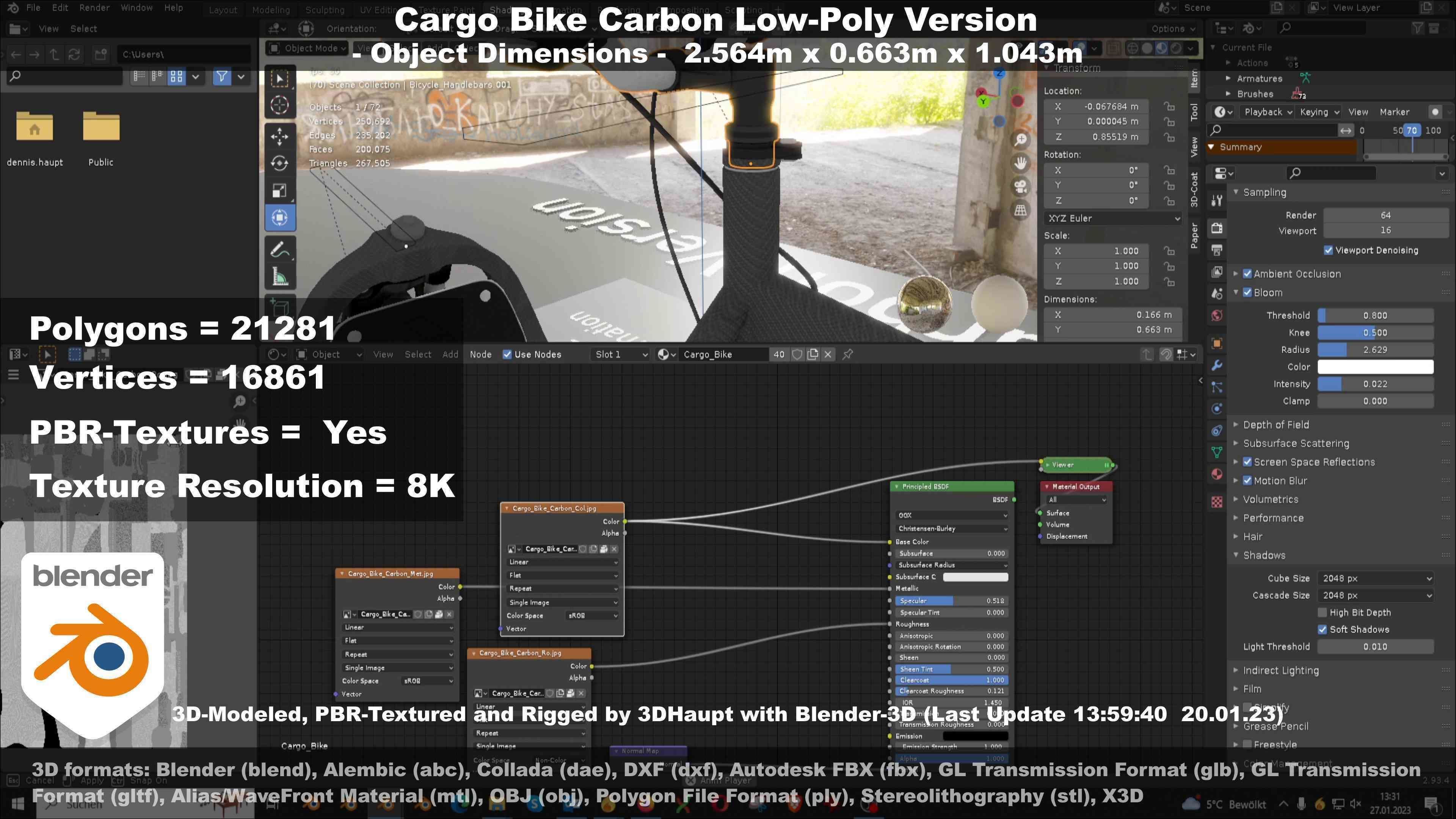Select the Move tool
Image resolution: width=1456 pixels, height=819 pixels.
[x=280, y=136]
